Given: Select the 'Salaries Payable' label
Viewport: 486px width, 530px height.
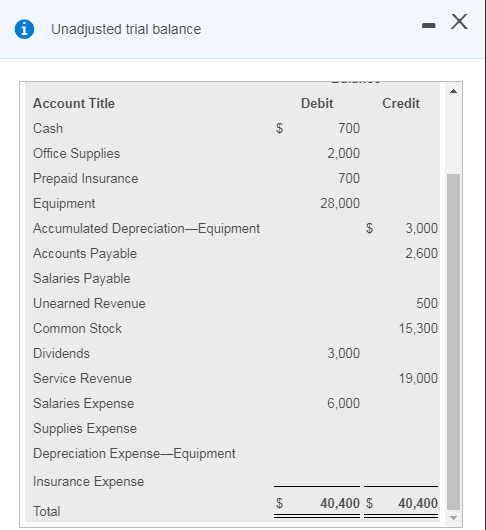Looking at the screenshot, I should pyautogui.click(x=81, y=279).
